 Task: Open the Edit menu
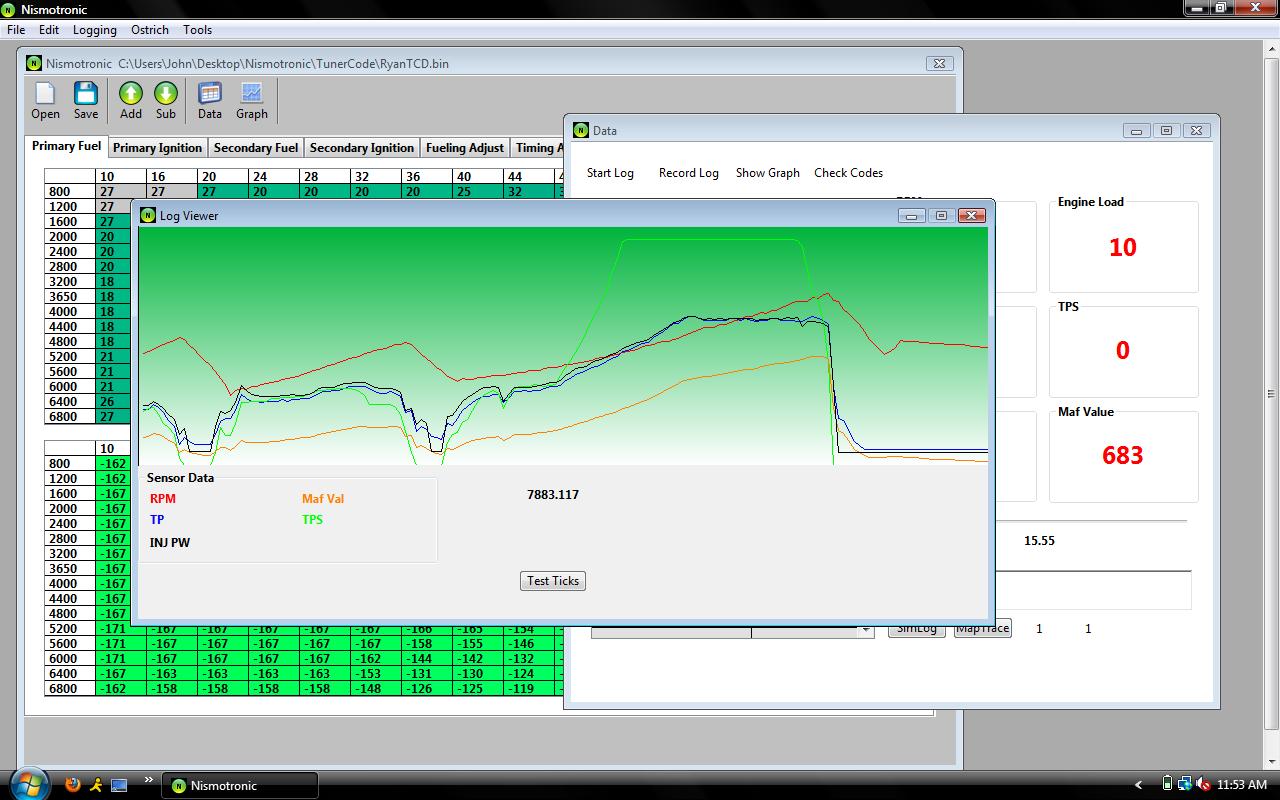point(49,30)
